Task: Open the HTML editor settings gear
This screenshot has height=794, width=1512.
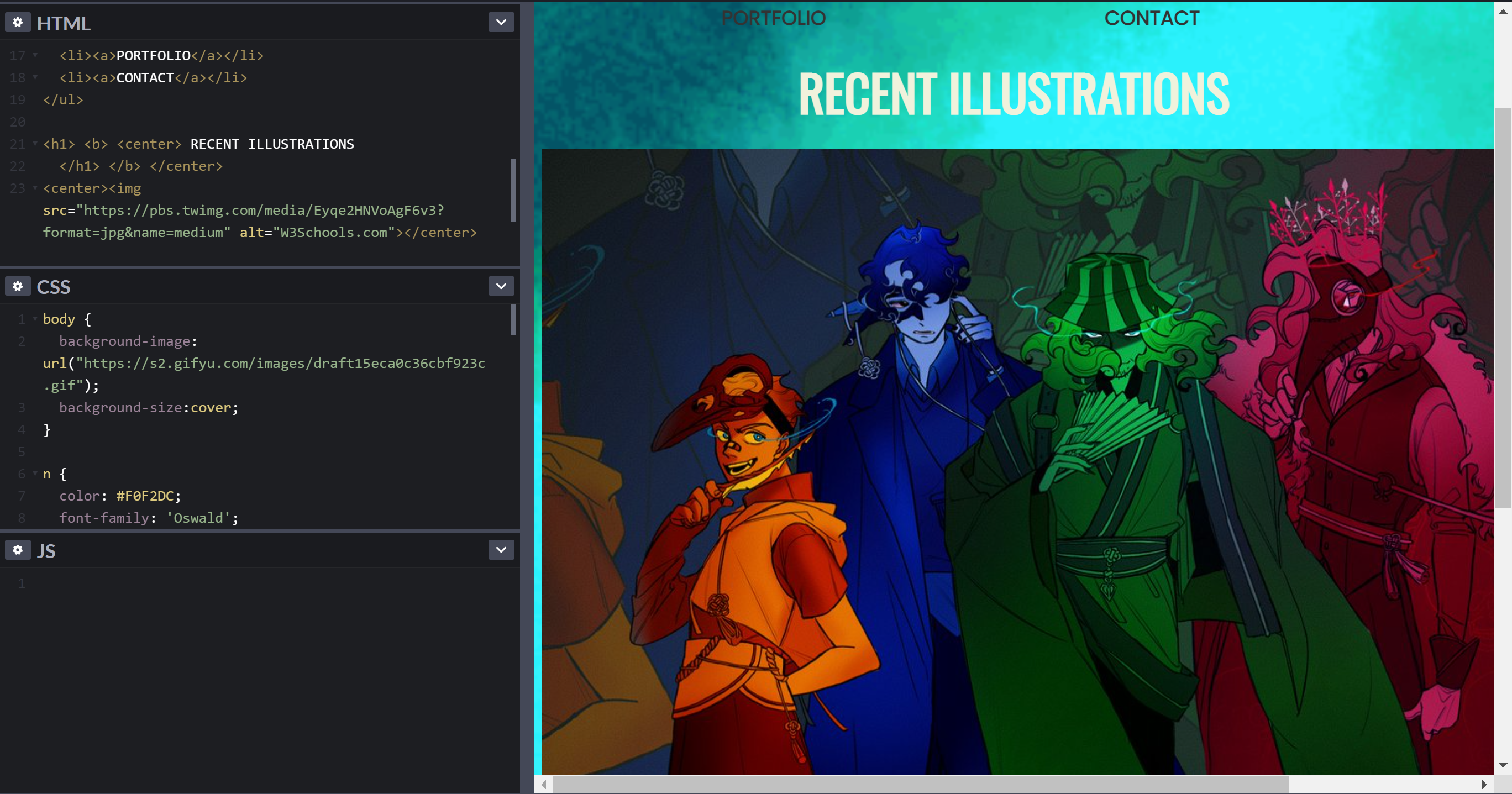Action: coord(18,22)
